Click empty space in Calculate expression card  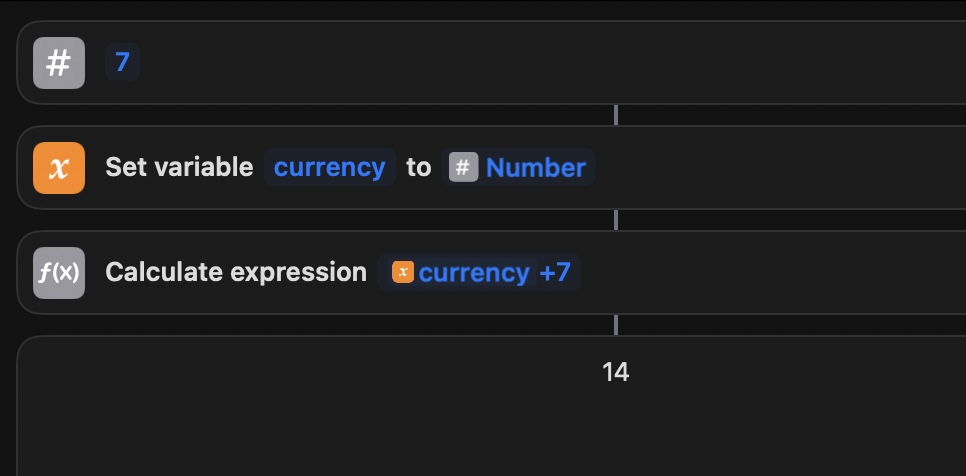click(x=780, y=272)
